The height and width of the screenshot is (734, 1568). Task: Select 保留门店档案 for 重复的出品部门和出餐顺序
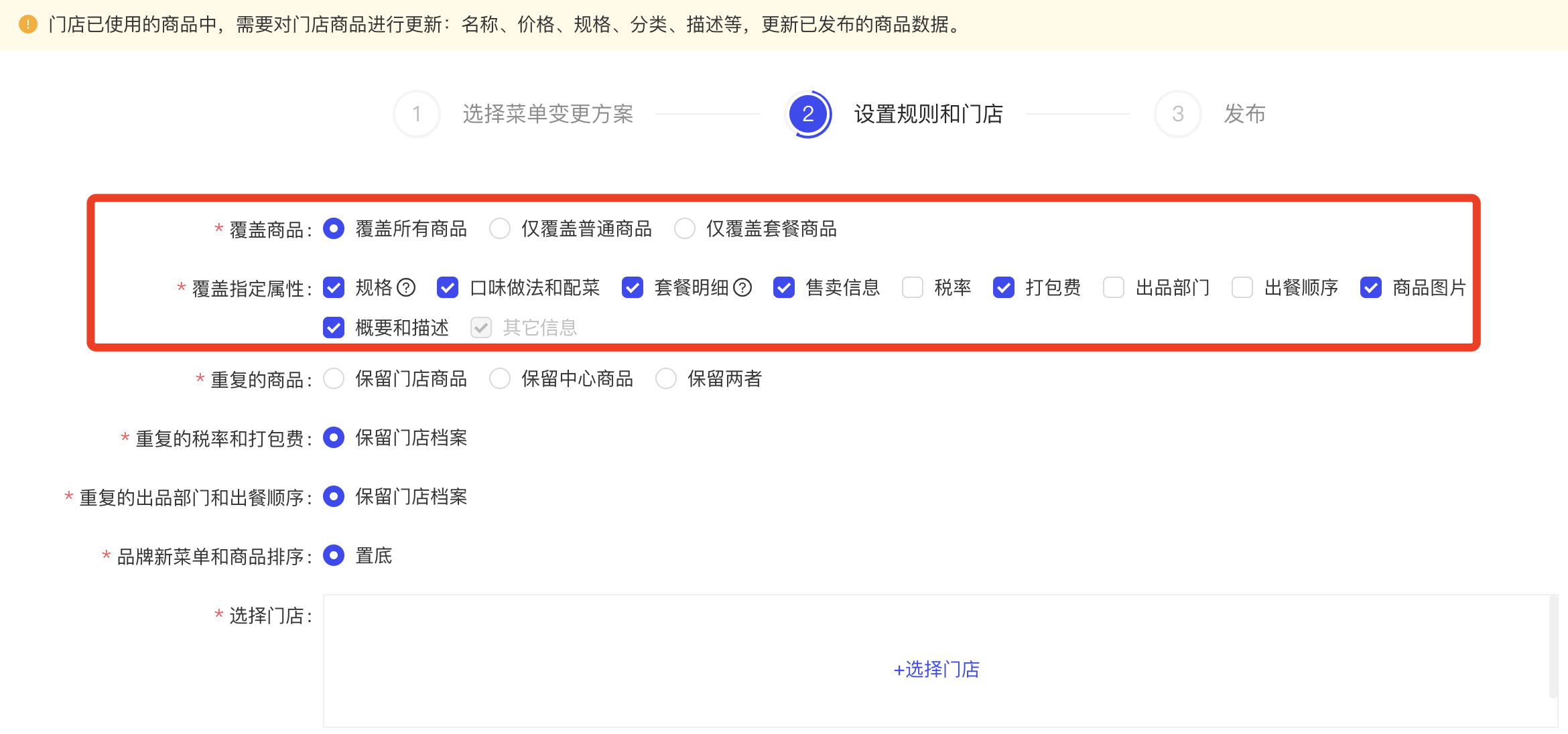(x=334, y=497)
